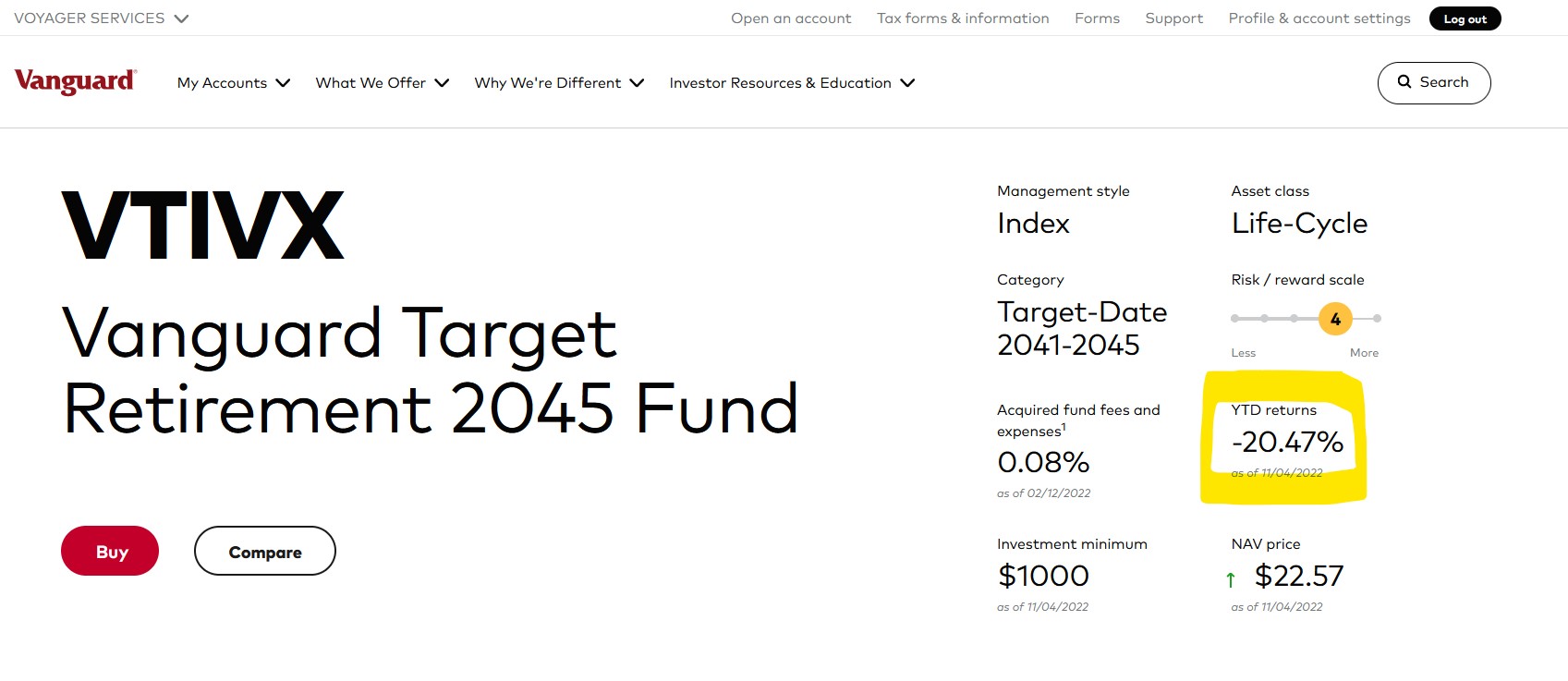Go to Tax forms & information
Screen dimensions: 1568x681
(963, 18)
